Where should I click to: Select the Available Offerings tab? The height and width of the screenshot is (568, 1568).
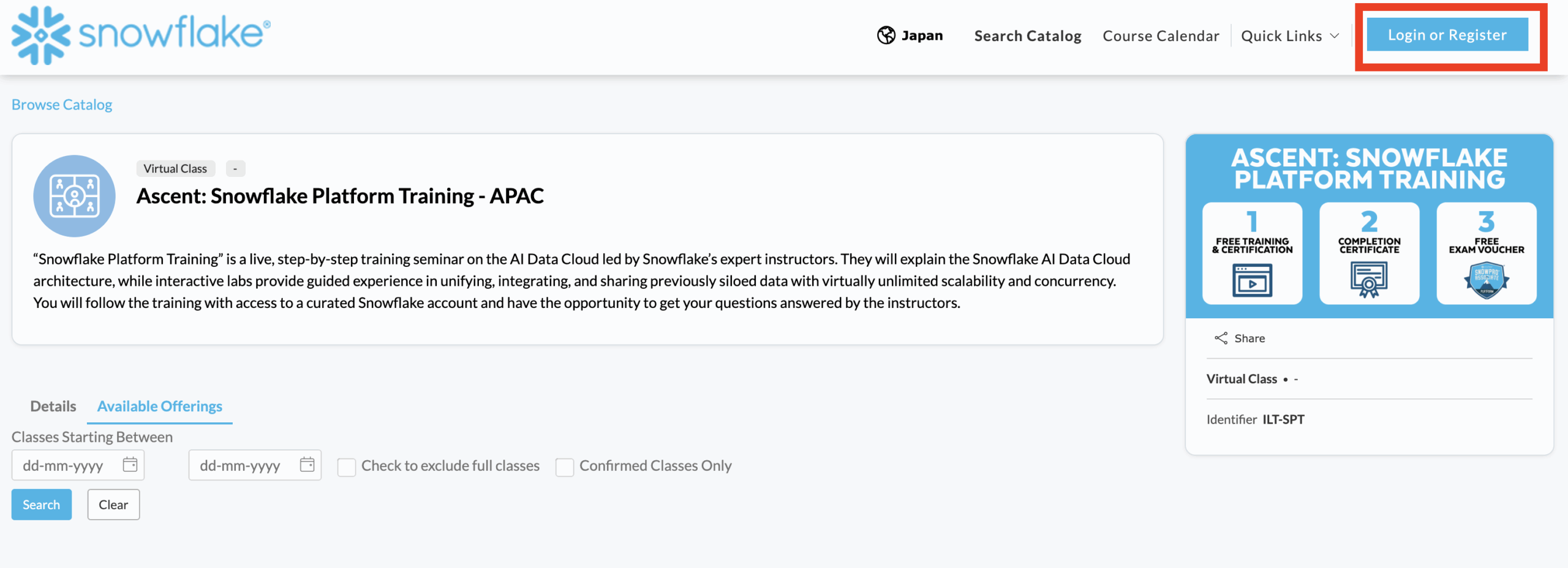pyautogui.click(x=159, y=406)
